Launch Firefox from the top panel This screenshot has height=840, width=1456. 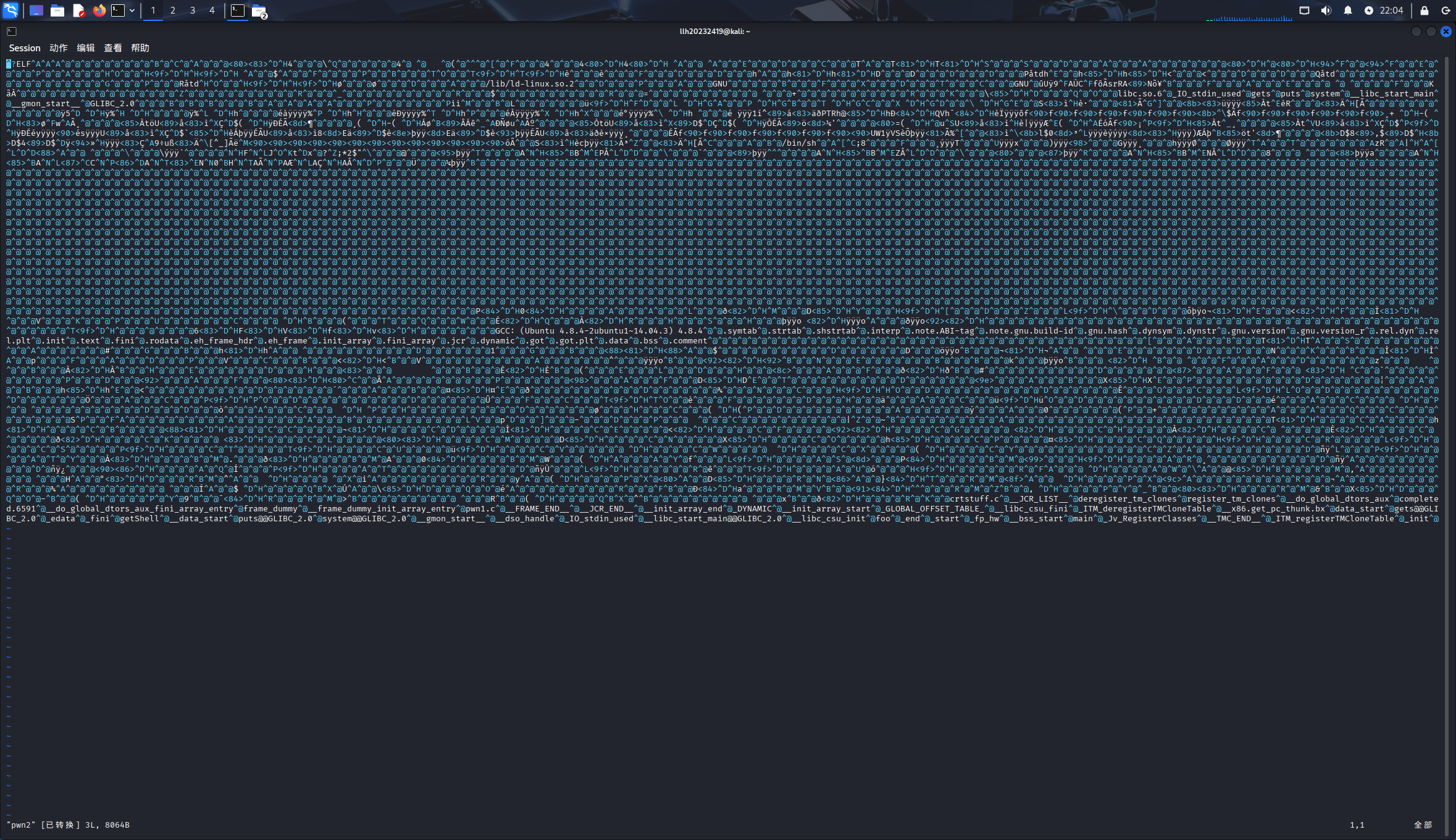tap(99, 10)
